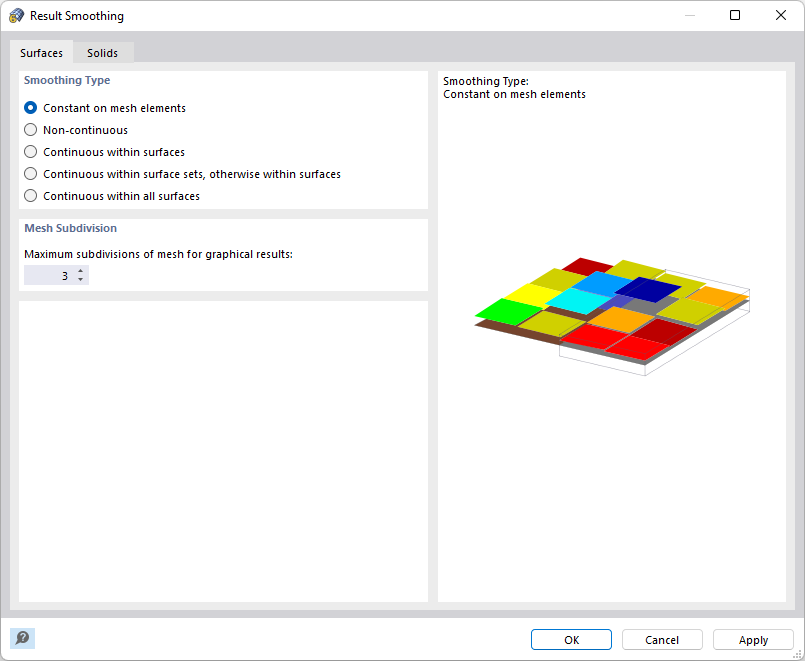Image resolution: width=805 pixels, height=661 pixels.
Task: Choose Continuous within all surfaces
Action: click(112, 196)
